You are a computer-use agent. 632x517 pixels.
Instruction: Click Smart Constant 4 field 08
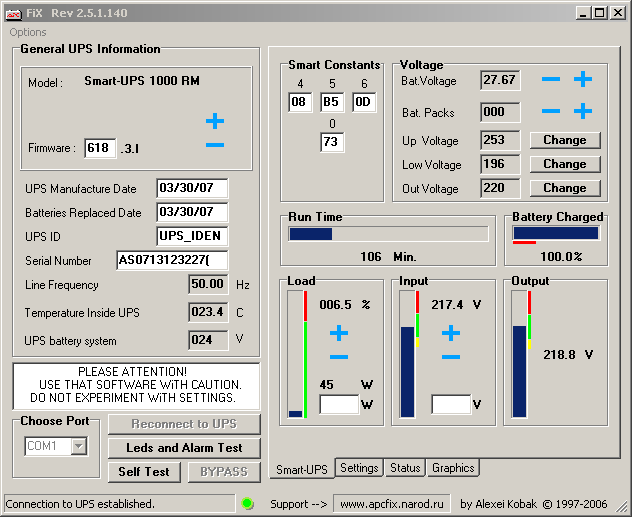(x=300, y=102)
